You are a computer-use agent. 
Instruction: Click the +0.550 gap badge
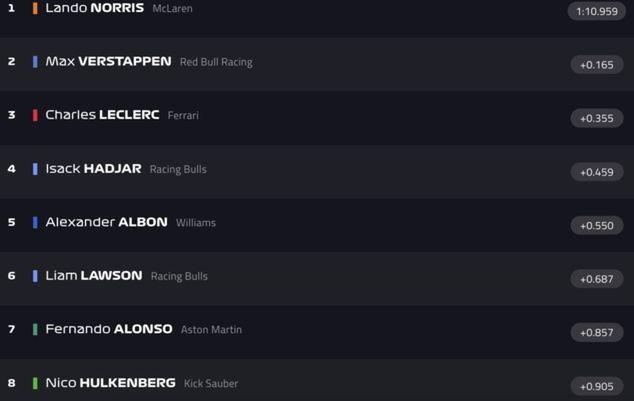(597, 226)
